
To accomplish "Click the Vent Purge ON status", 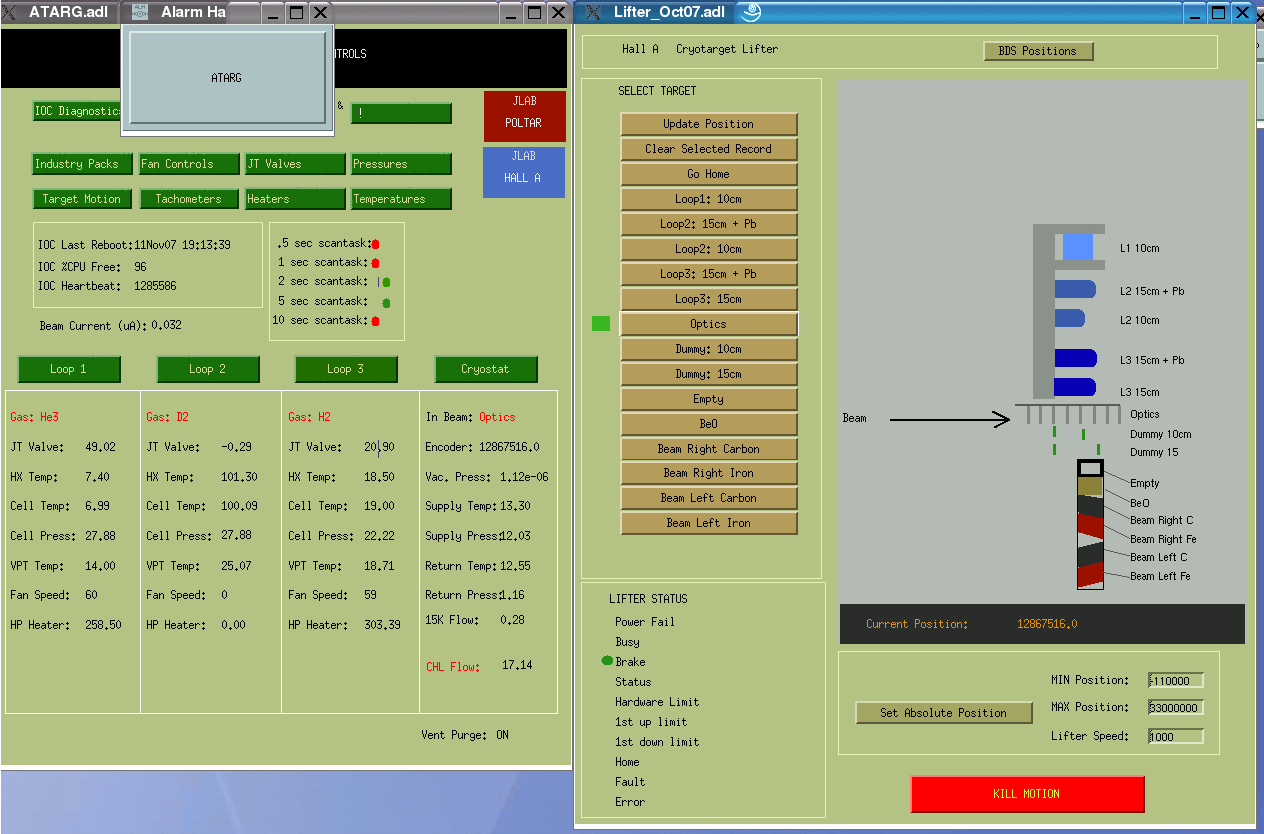I will [x=502, y=735].
